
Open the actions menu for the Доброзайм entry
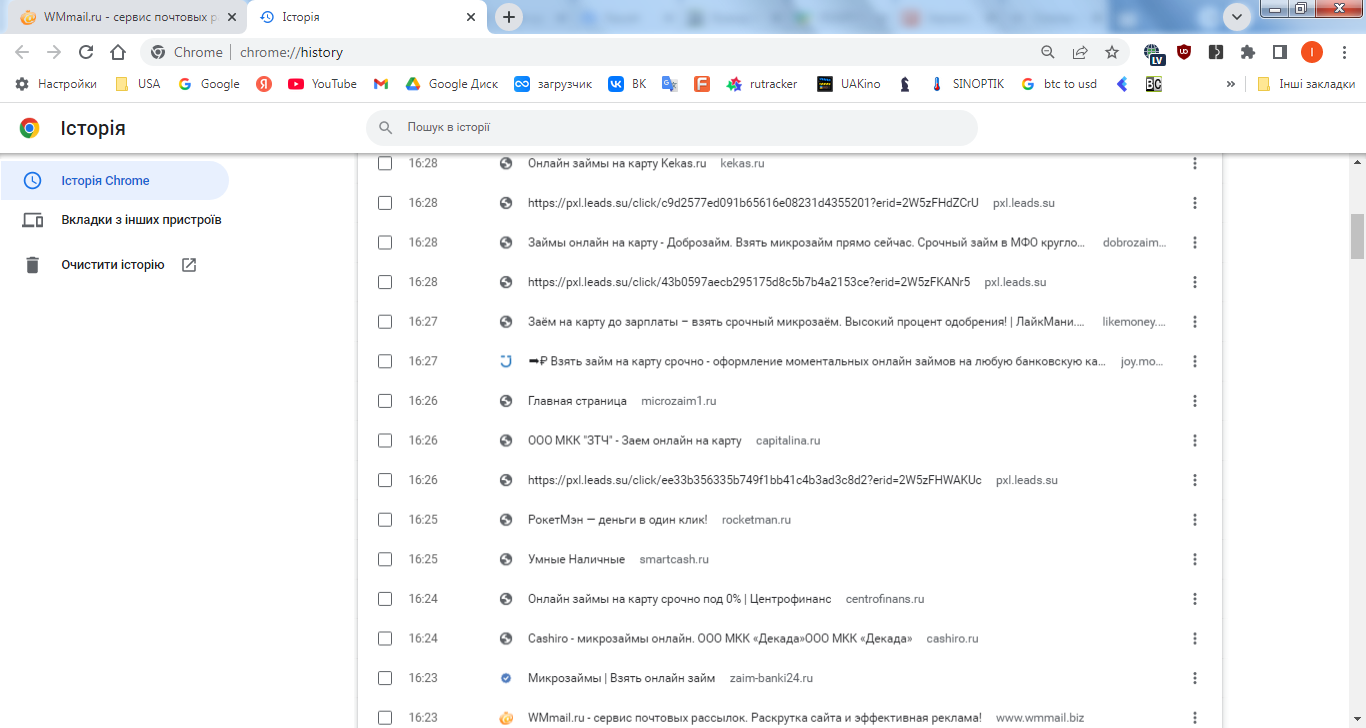click(x=1195, y=242)
